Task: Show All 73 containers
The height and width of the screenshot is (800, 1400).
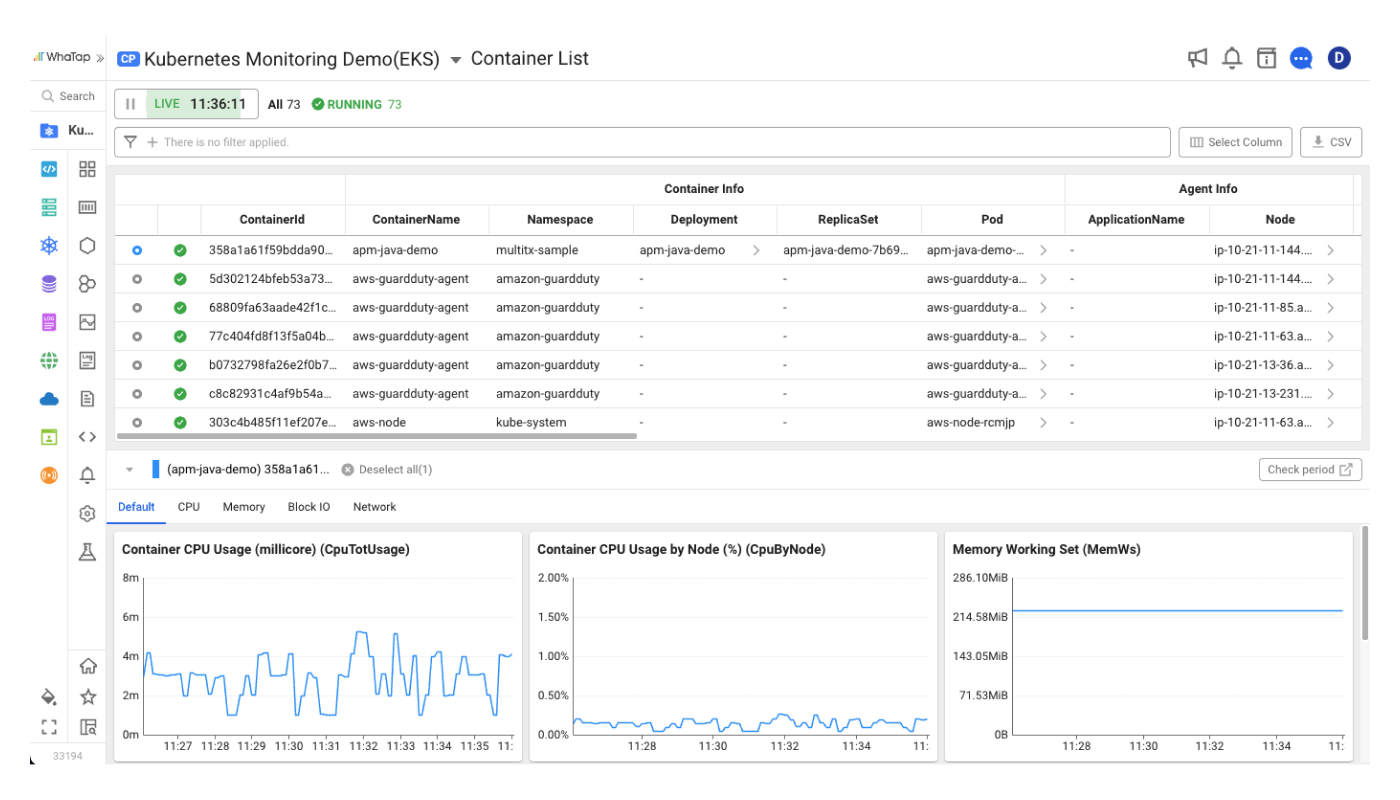Action: click(284, 104)
